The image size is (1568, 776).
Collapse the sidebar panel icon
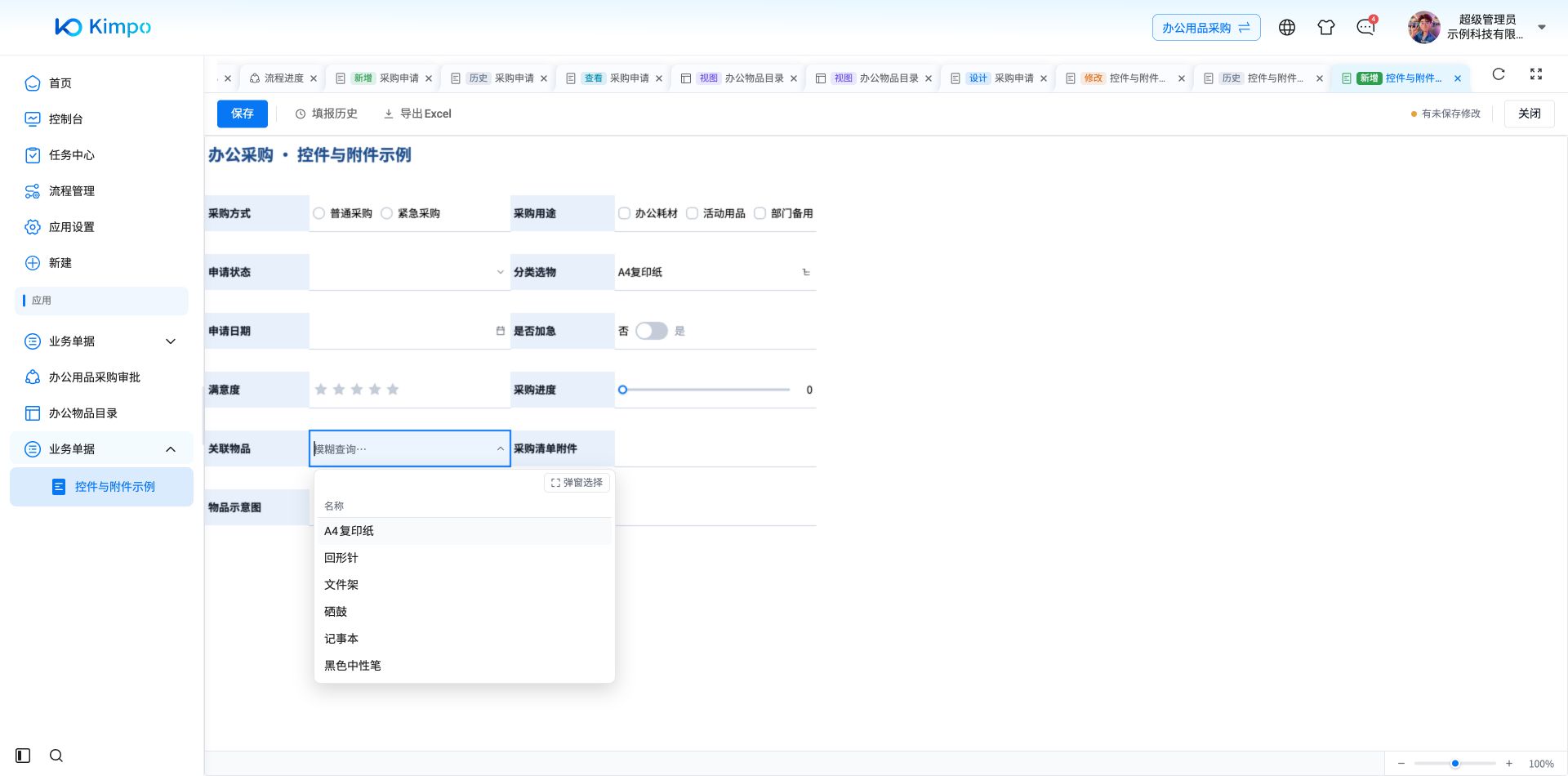tap(23, 756)
